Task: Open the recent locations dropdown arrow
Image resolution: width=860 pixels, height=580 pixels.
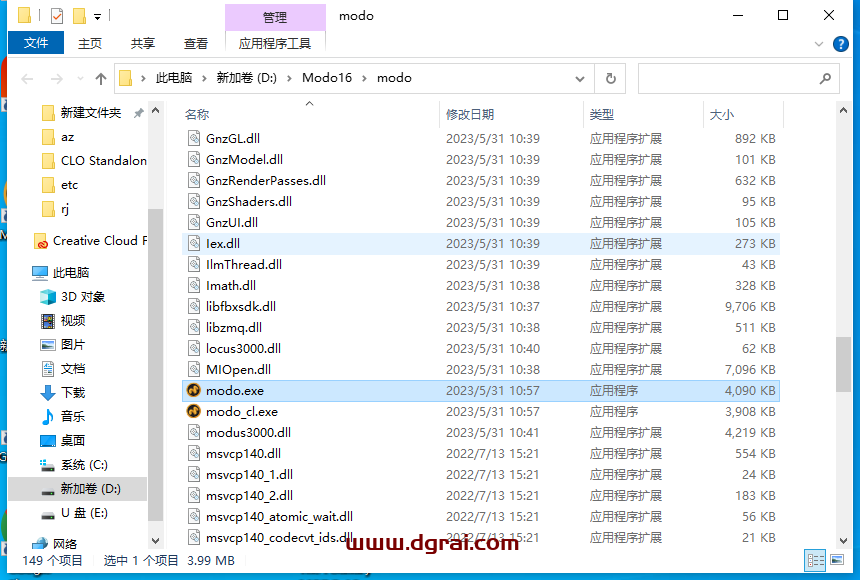Action: click(80, 79)
